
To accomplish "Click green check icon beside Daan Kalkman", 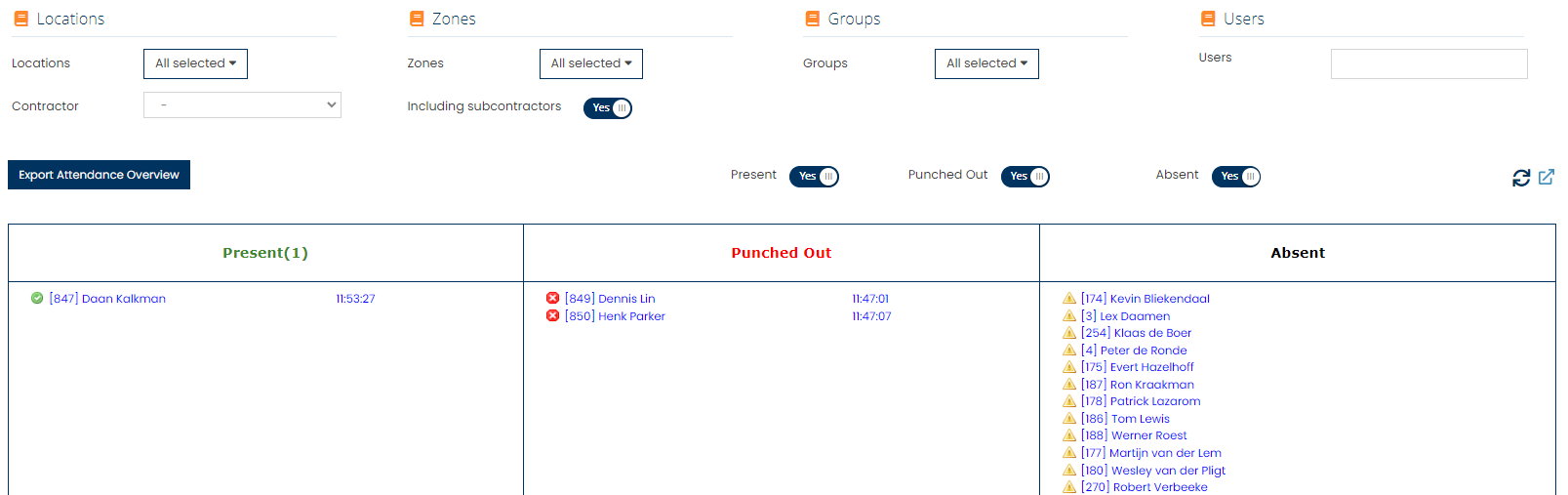I will pyautogui.click(x=37, y=298).
